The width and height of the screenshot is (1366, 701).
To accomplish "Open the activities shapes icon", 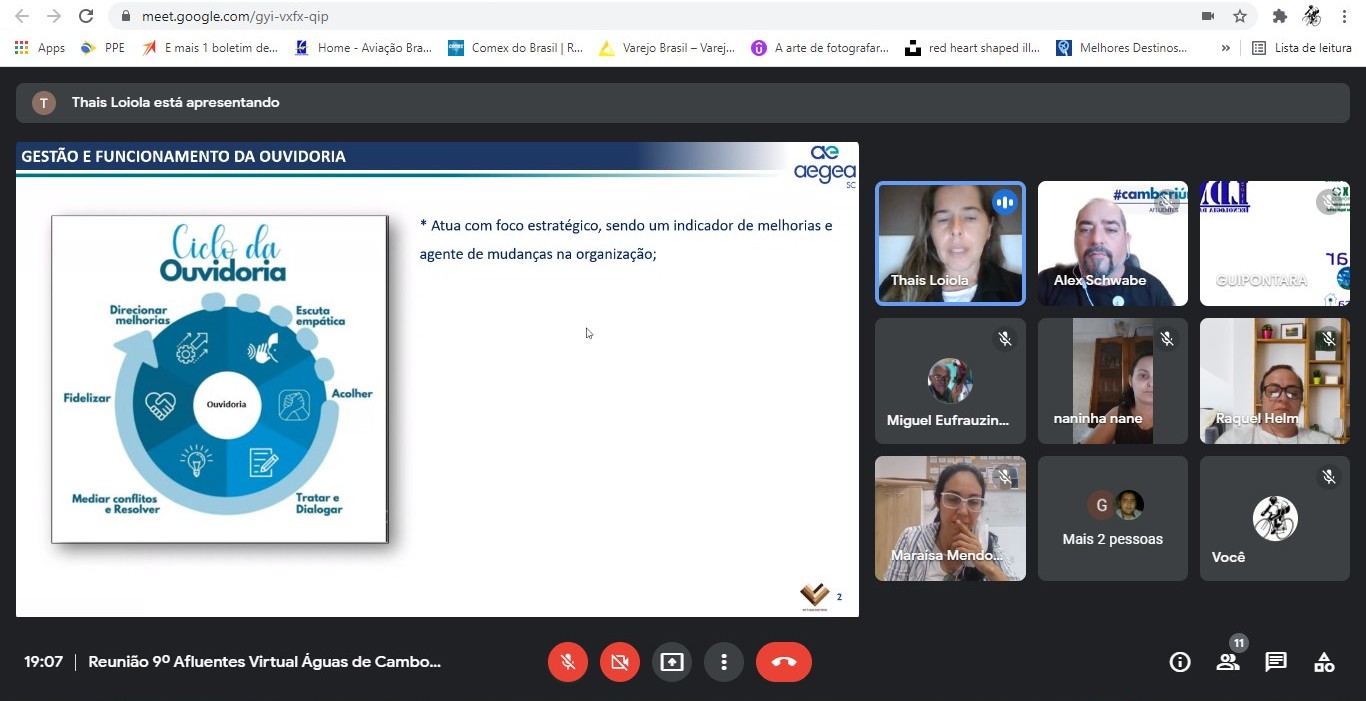I will (x=1324, y=662).
